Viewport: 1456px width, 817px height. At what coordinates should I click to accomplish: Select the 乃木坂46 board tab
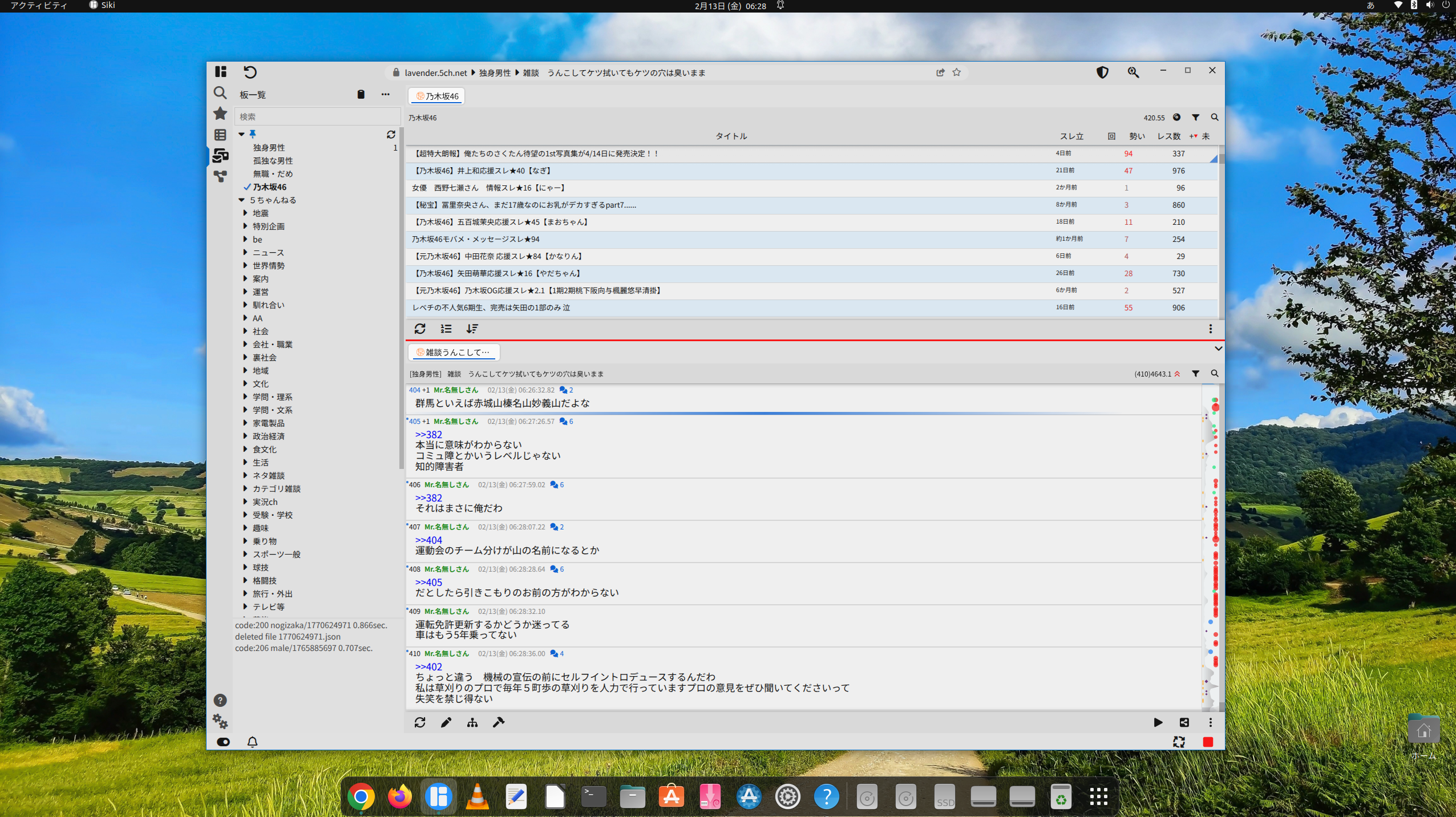pos(437,96)
